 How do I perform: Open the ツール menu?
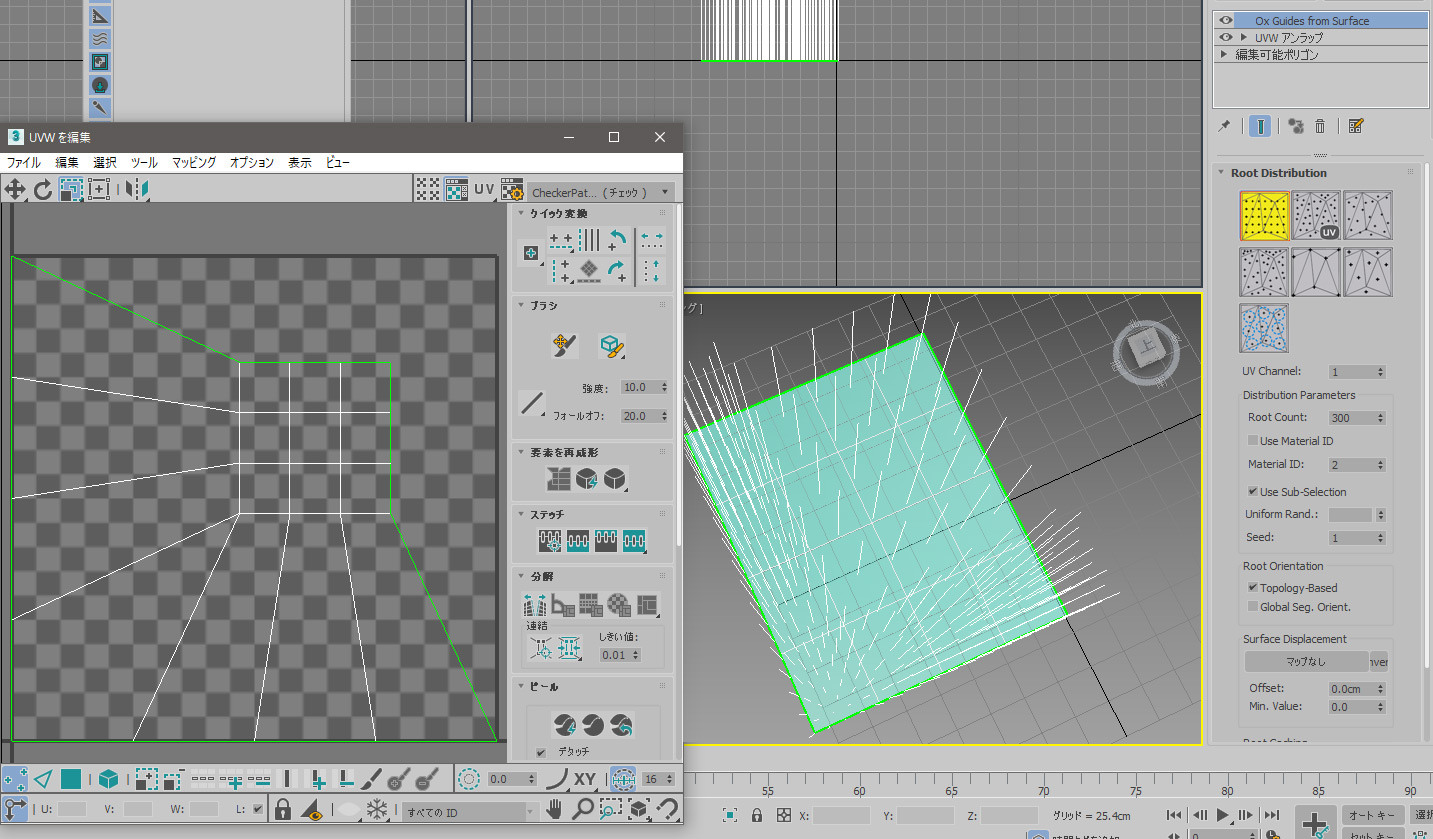[x=144, y=162]
